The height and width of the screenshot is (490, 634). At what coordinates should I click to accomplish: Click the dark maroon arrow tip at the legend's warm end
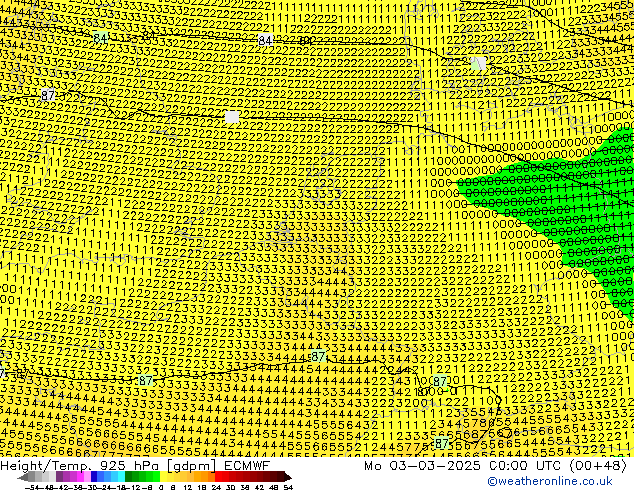pos(287,478)
